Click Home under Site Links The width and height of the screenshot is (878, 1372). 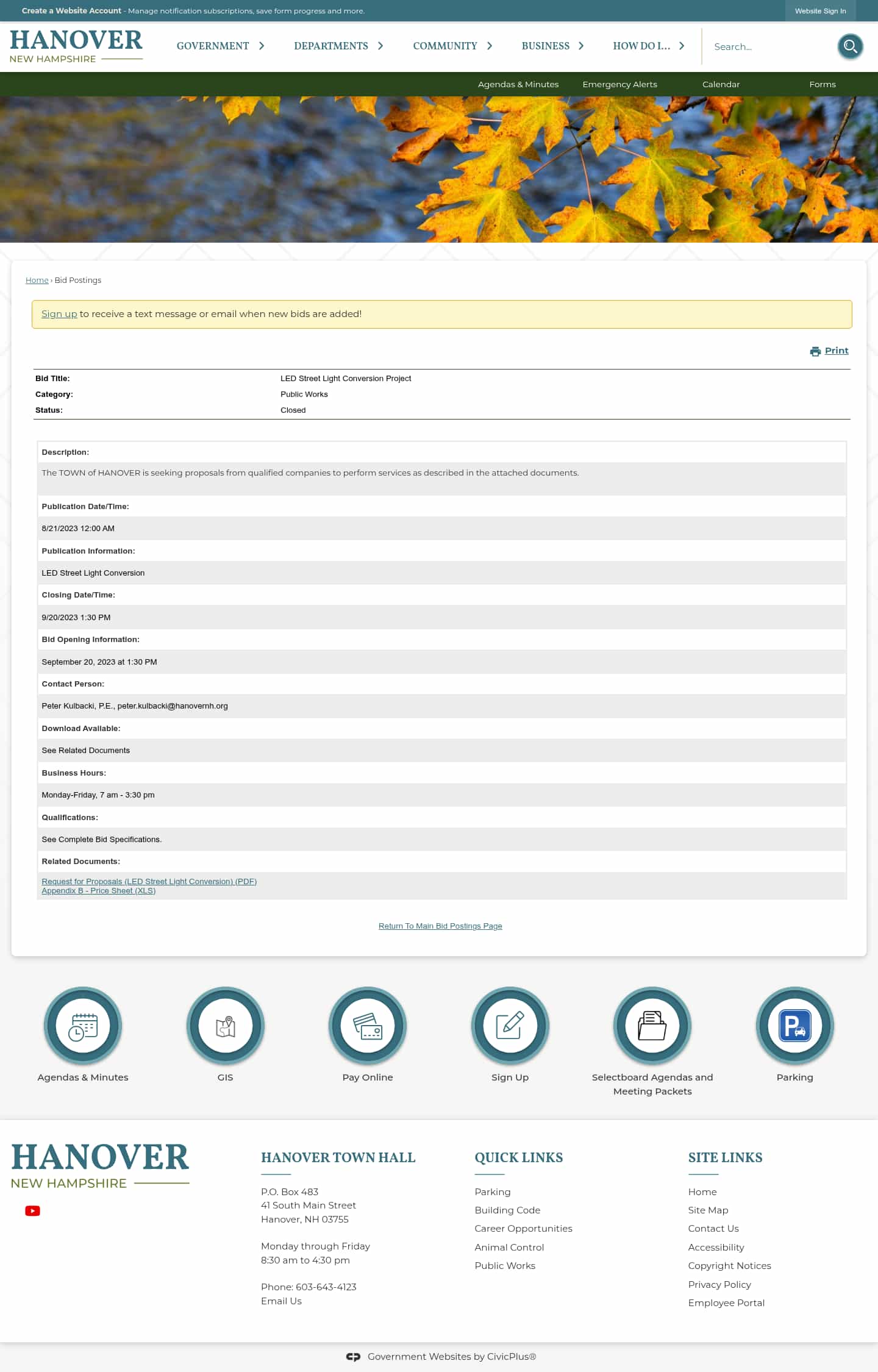click(x=702, y=1192)
